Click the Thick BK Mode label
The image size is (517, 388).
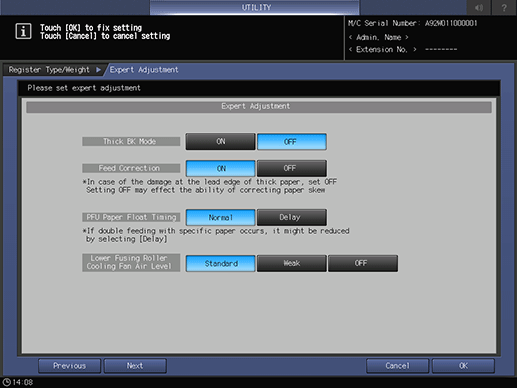pos(131,141)
